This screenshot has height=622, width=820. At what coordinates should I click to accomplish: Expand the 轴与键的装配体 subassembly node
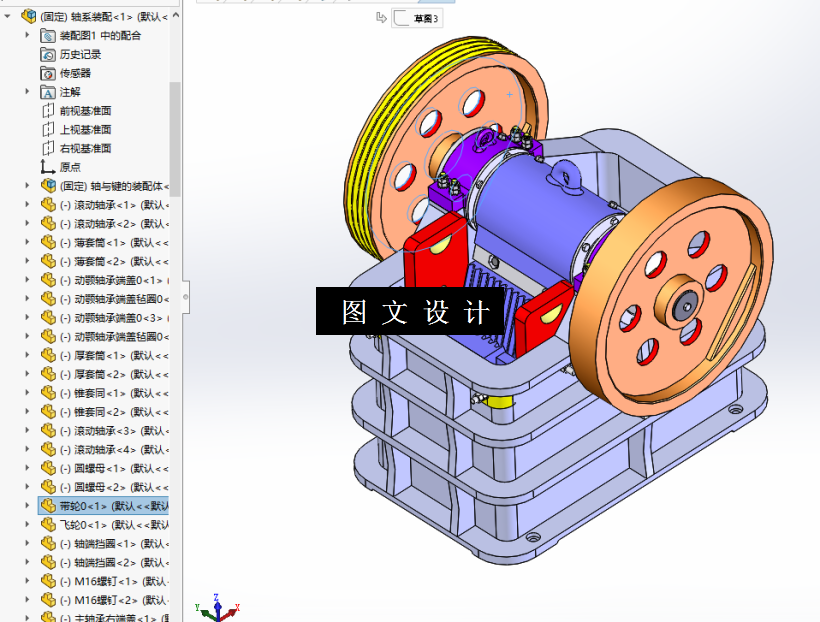click(28, 184)
